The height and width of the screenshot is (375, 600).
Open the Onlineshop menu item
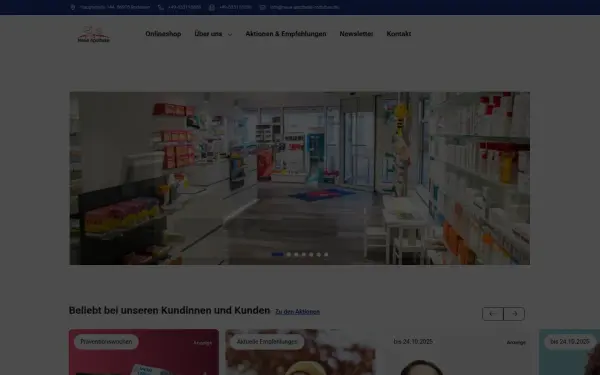coord(163,34)
